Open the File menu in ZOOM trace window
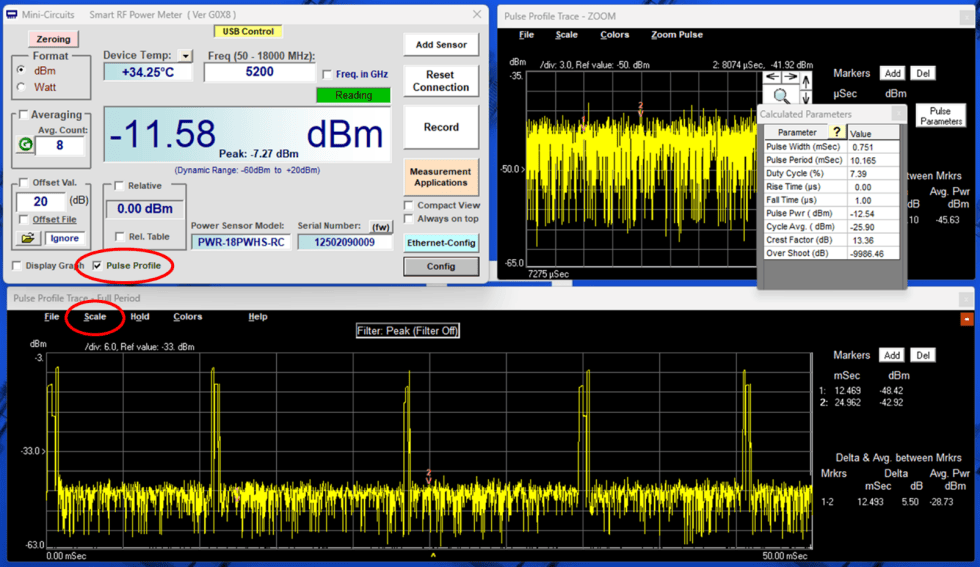This screenshot has width=980, height=567. pos(526,34)
